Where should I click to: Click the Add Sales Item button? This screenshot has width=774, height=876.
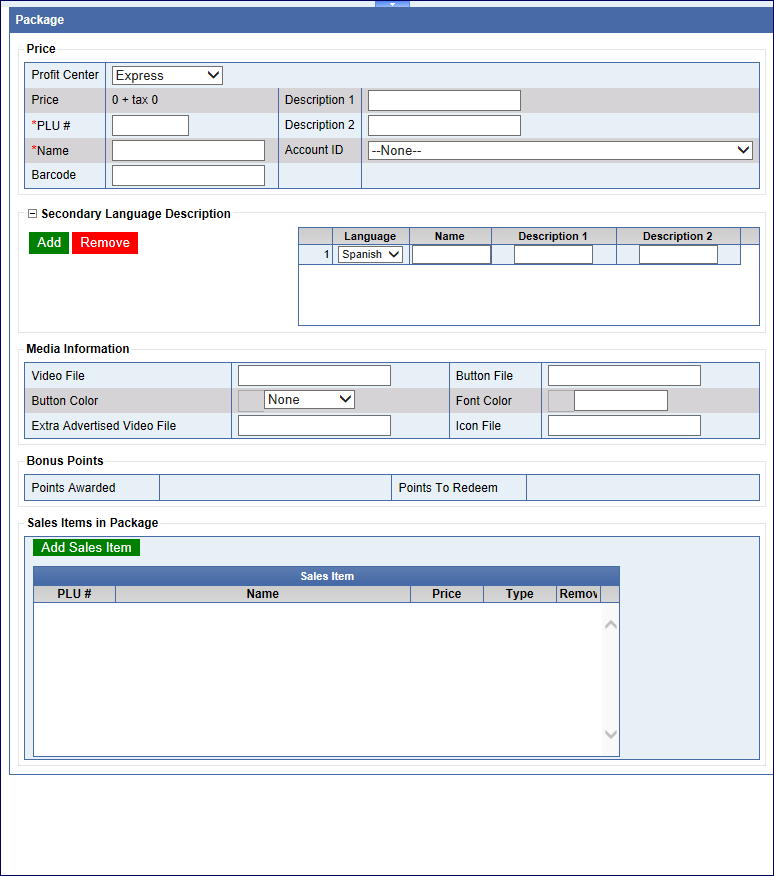[x=86, y=547]
